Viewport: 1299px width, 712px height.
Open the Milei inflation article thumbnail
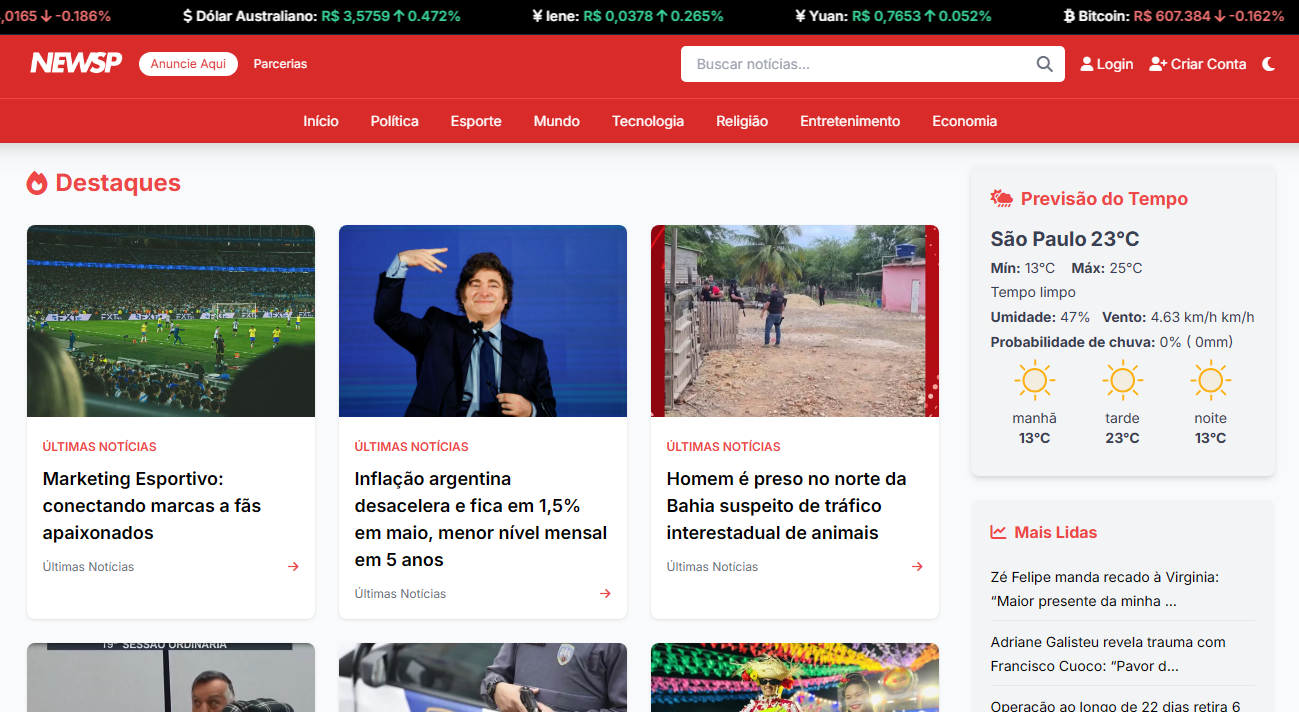tap(483, 321)
